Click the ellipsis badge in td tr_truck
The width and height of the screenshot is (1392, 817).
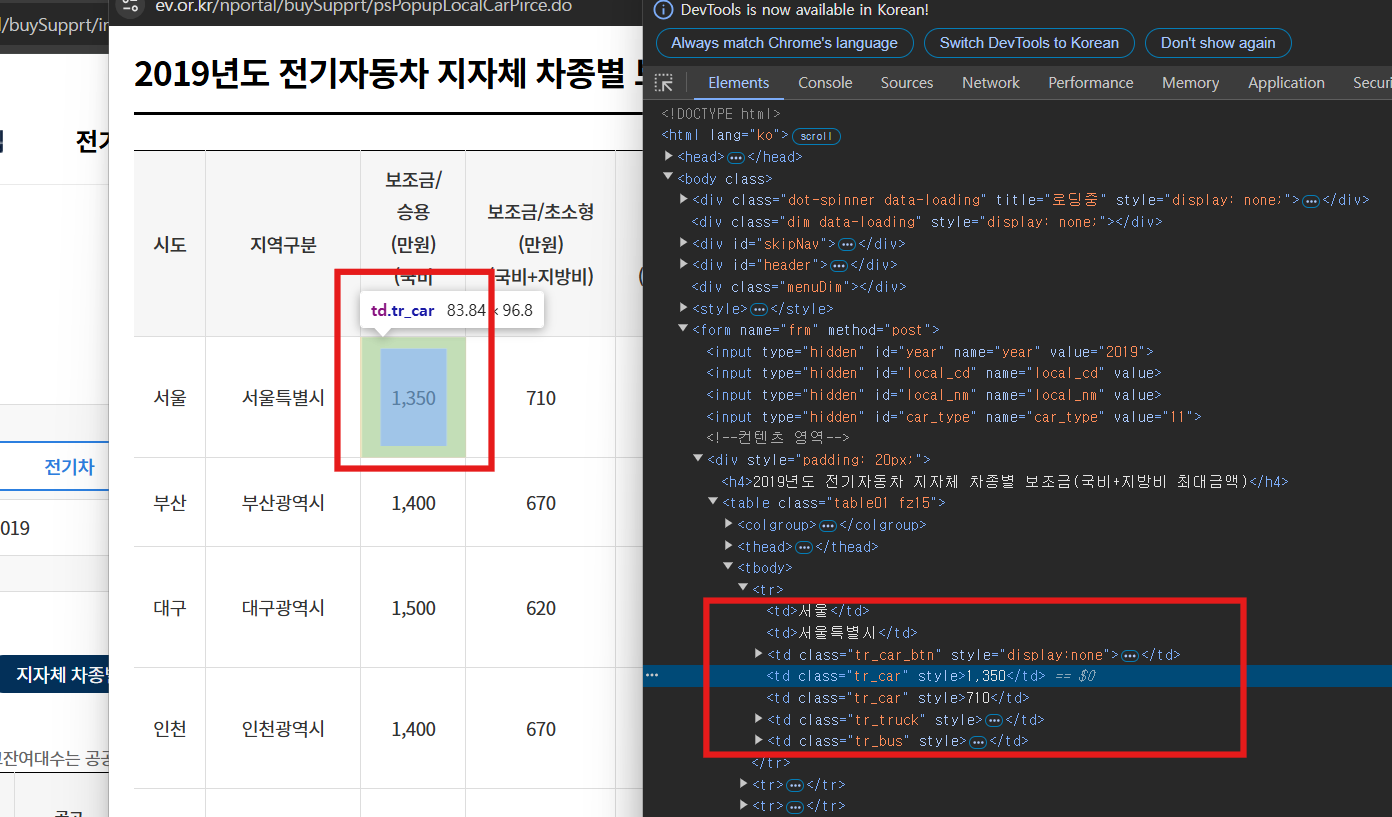pos(994,720)
